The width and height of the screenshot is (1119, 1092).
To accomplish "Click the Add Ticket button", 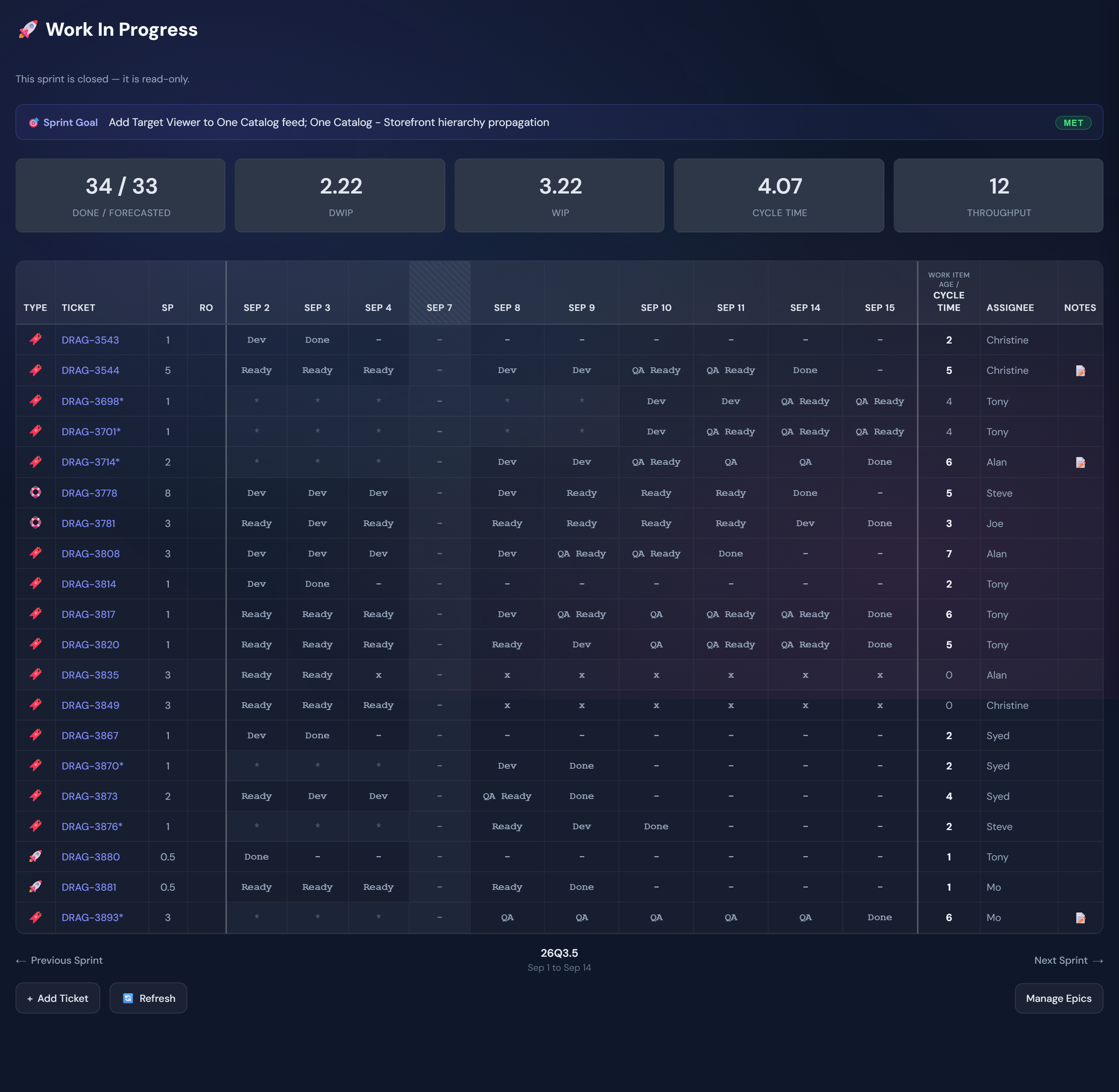I will tap(58, 998).
